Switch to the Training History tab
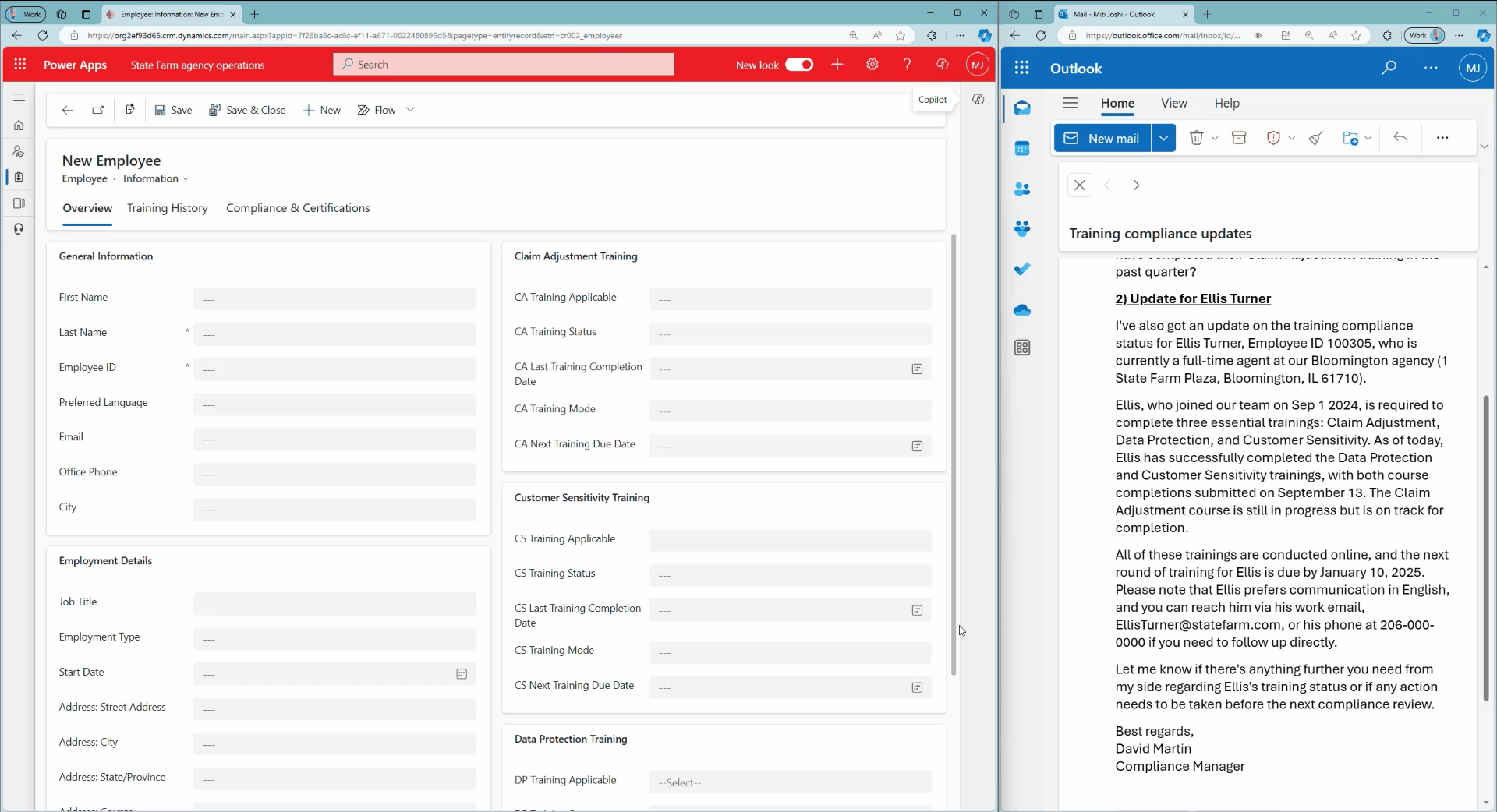 pos(168,208)
